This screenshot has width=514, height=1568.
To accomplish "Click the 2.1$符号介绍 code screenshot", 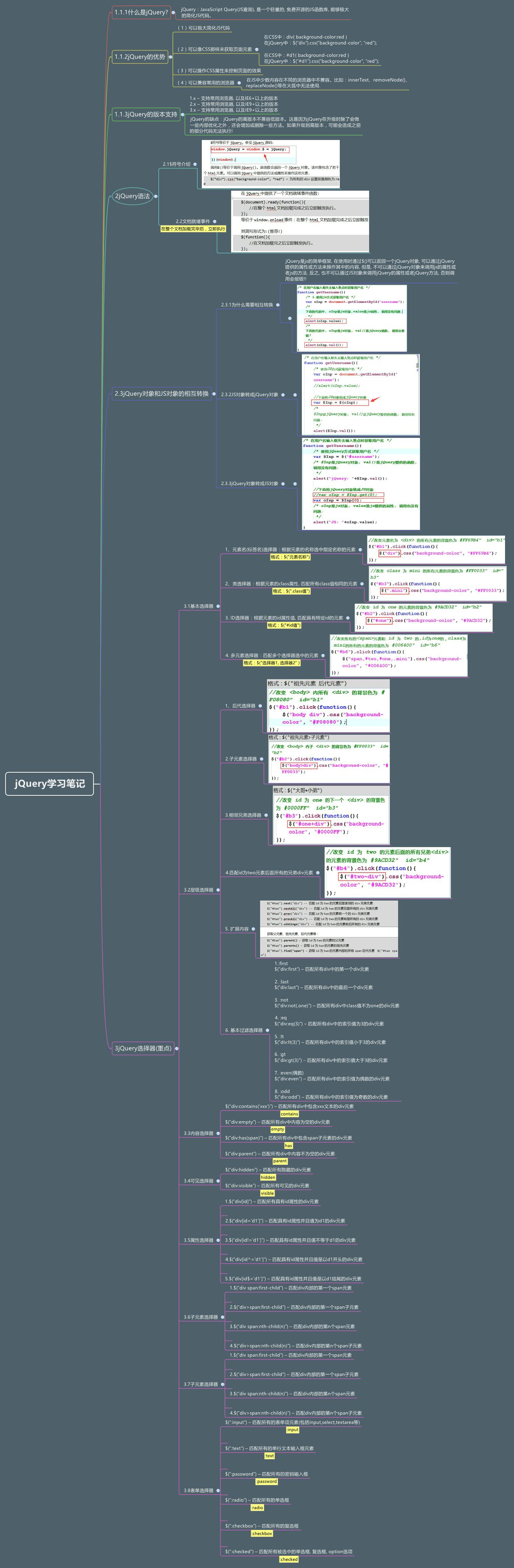I will [271, 164].
